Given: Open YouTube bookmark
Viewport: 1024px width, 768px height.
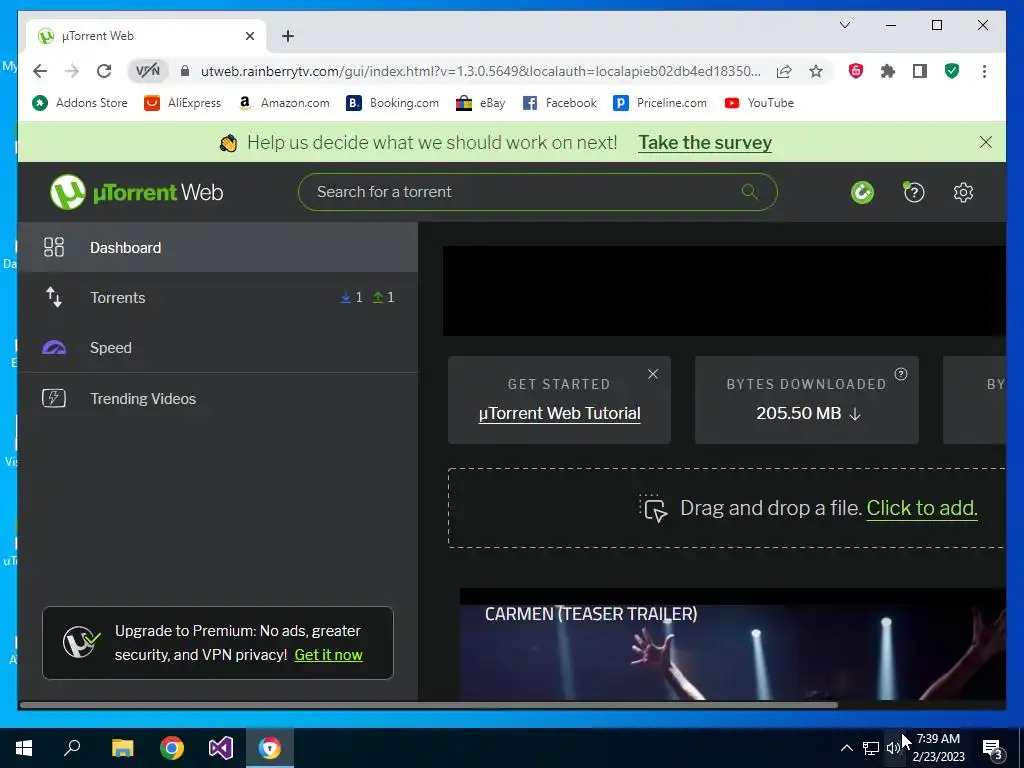Looking at the screenshot, I should click(759, 103).
